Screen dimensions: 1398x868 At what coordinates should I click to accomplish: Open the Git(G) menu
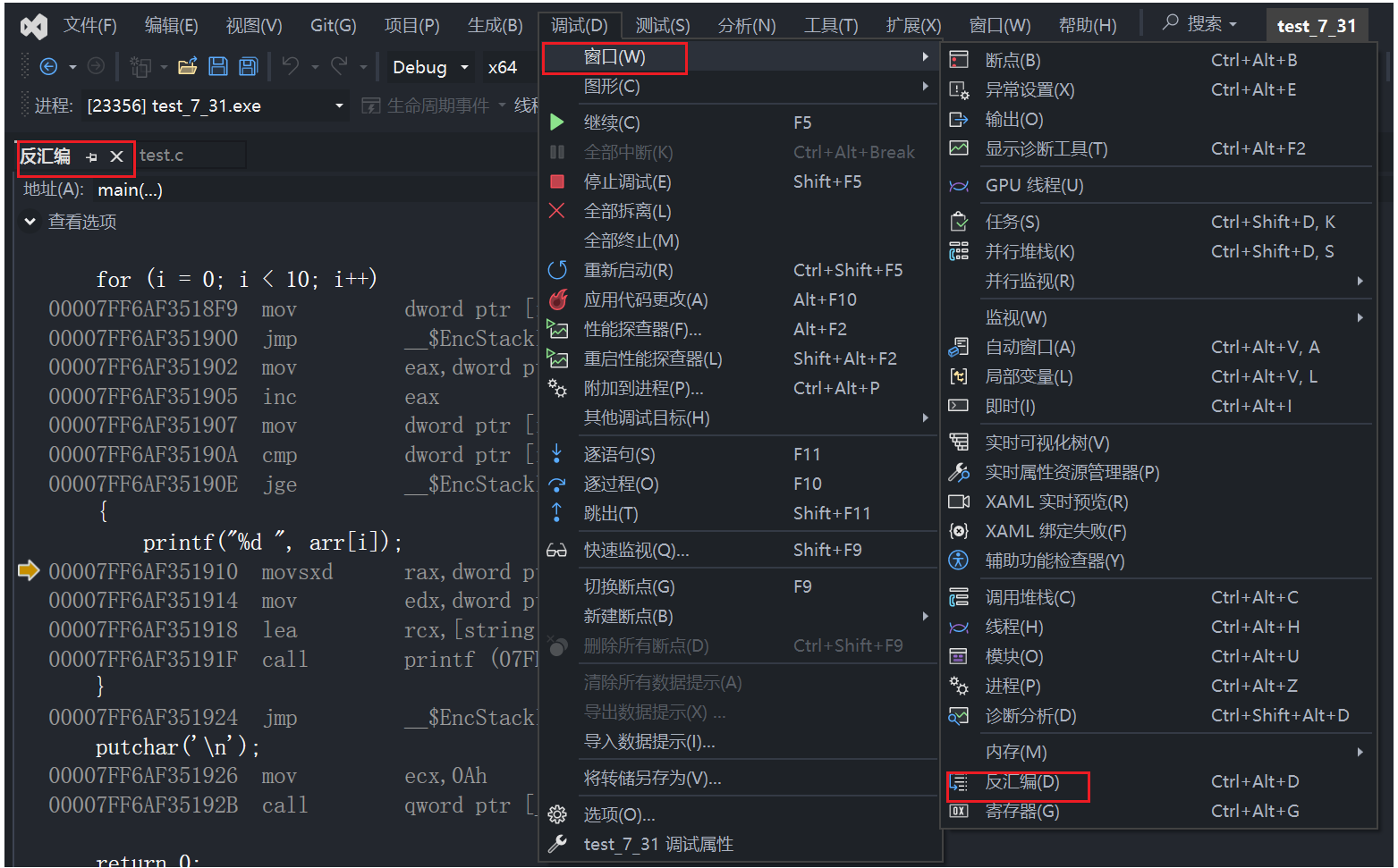[x=333, y=25]
